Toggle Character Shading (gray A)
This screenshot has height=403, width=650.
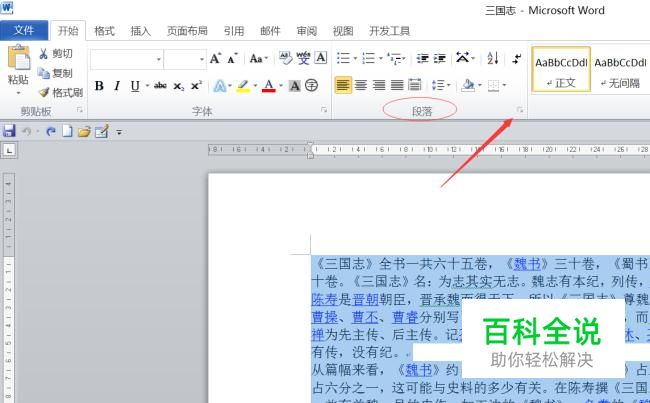294,86
